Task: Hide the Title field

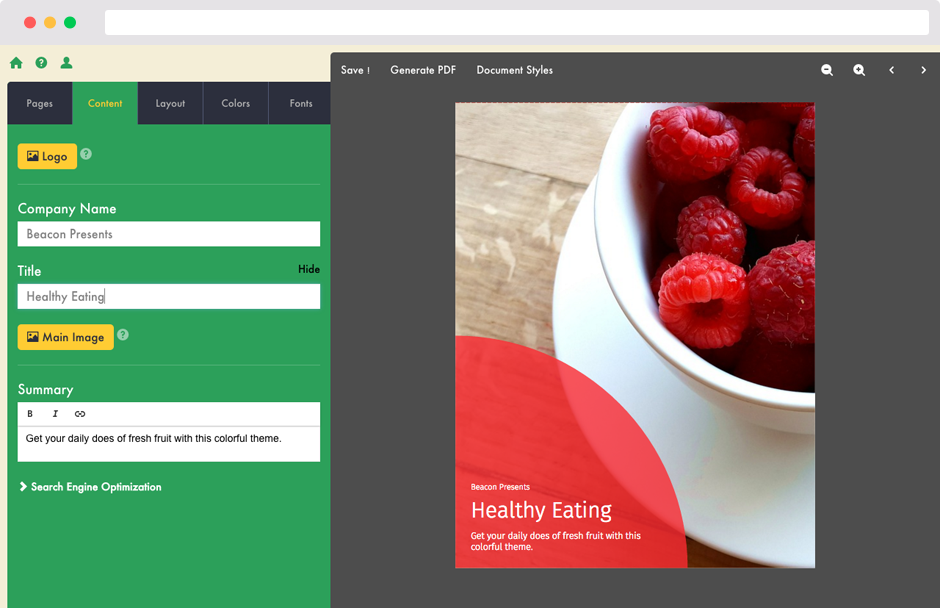Action: 309,269
